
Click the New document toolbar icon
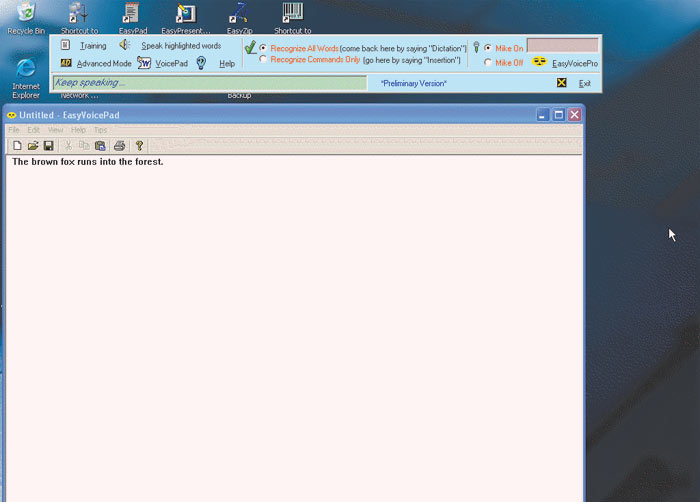[17, 146]
